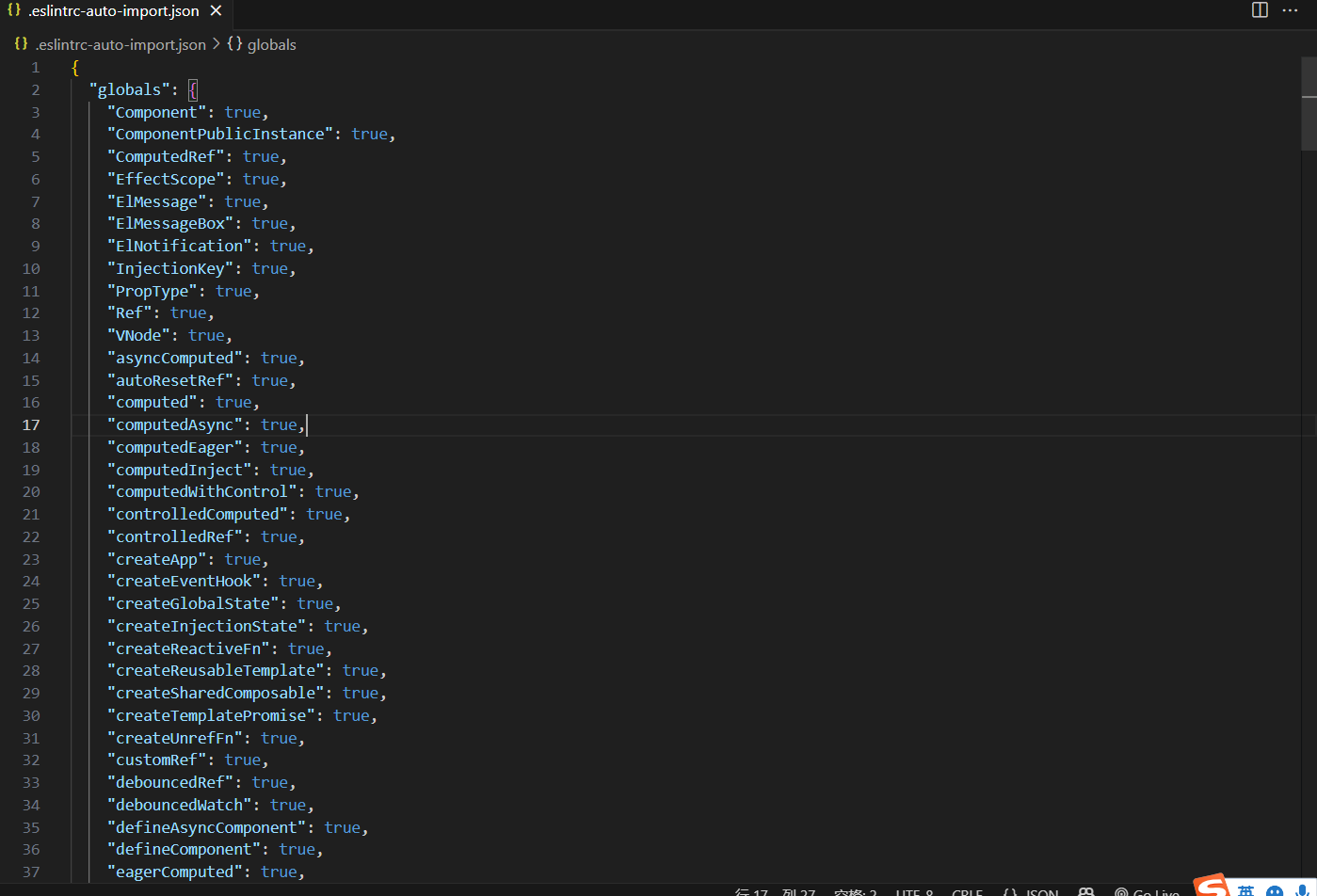Click the Copilot status icon in status bar
The height and width of the screenshot is (896, 1317).
coord(1086,891)
